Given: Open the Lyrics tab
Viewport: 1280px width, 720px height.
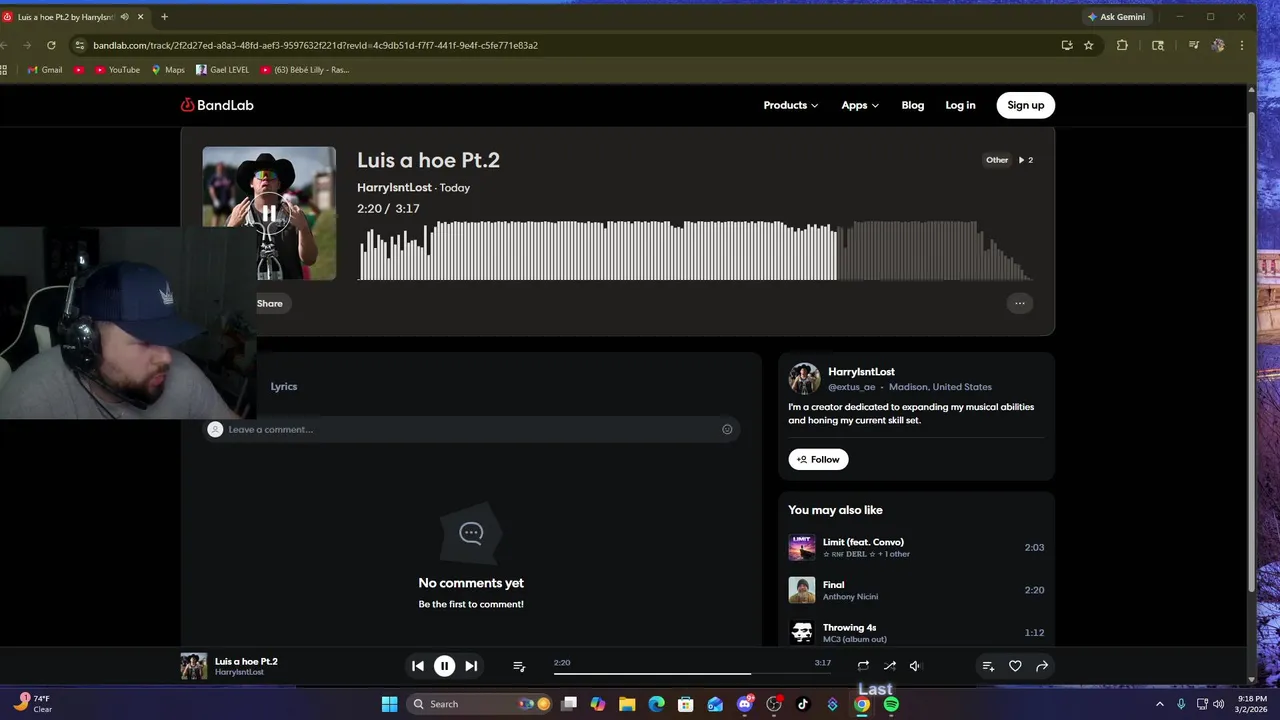Looking at the screenshot, I should coord(284,386).
